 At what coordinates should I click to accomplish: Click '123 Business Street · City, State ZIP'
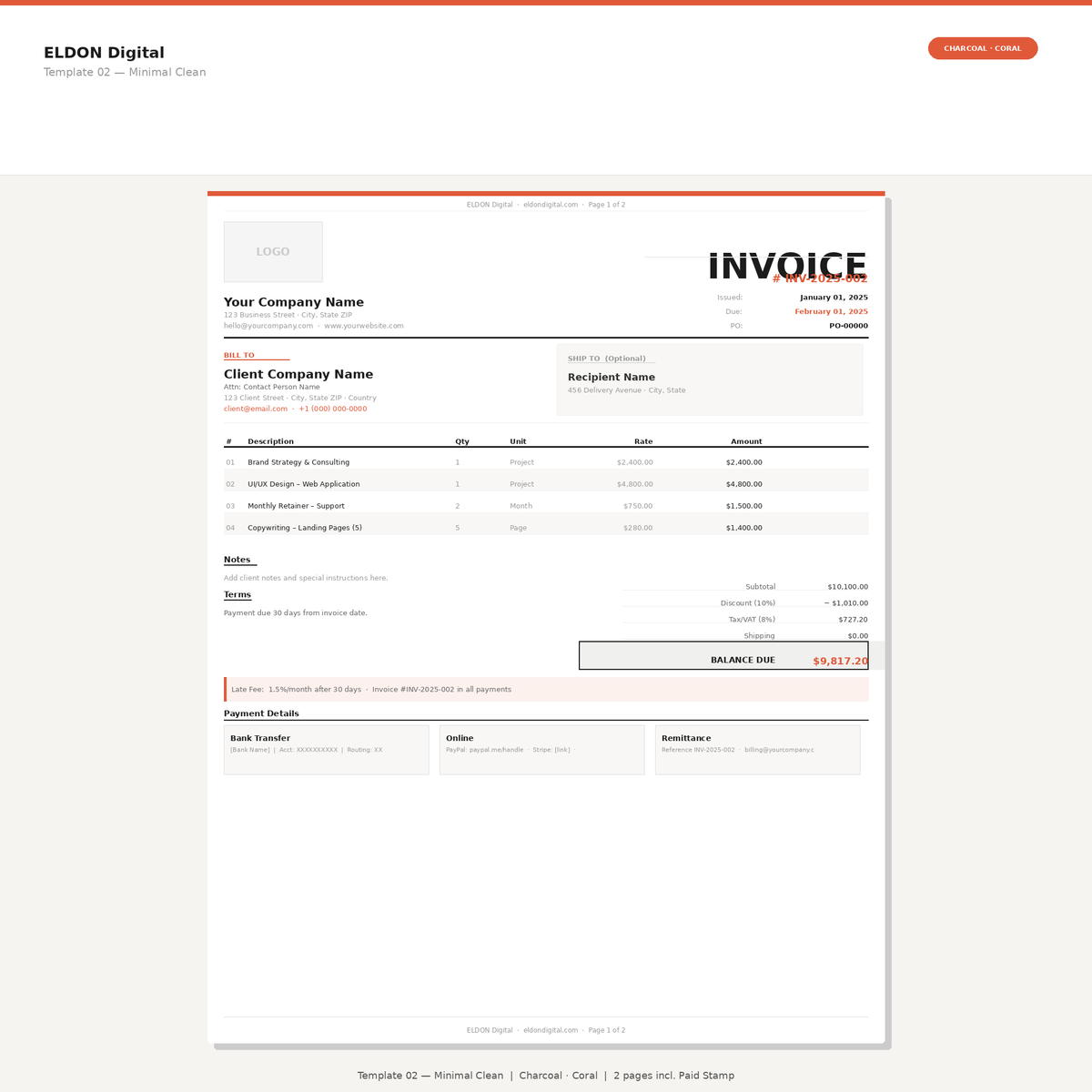288,315
